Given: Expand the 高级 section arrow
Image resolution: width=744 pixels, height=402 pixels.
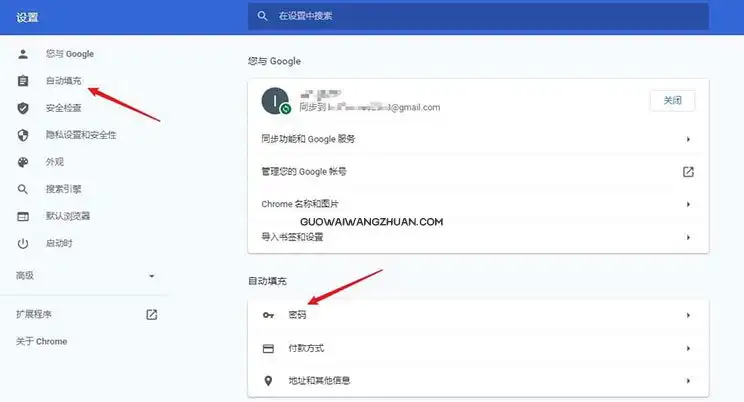Looking at the screenshot, I should click(151, 276).
